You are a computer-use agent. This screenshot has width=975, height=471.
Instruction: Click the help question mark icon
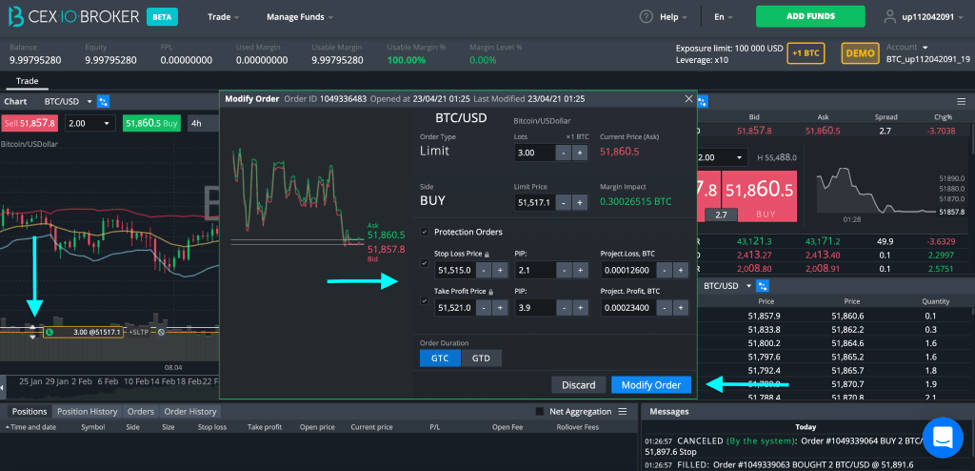[646, 17]
